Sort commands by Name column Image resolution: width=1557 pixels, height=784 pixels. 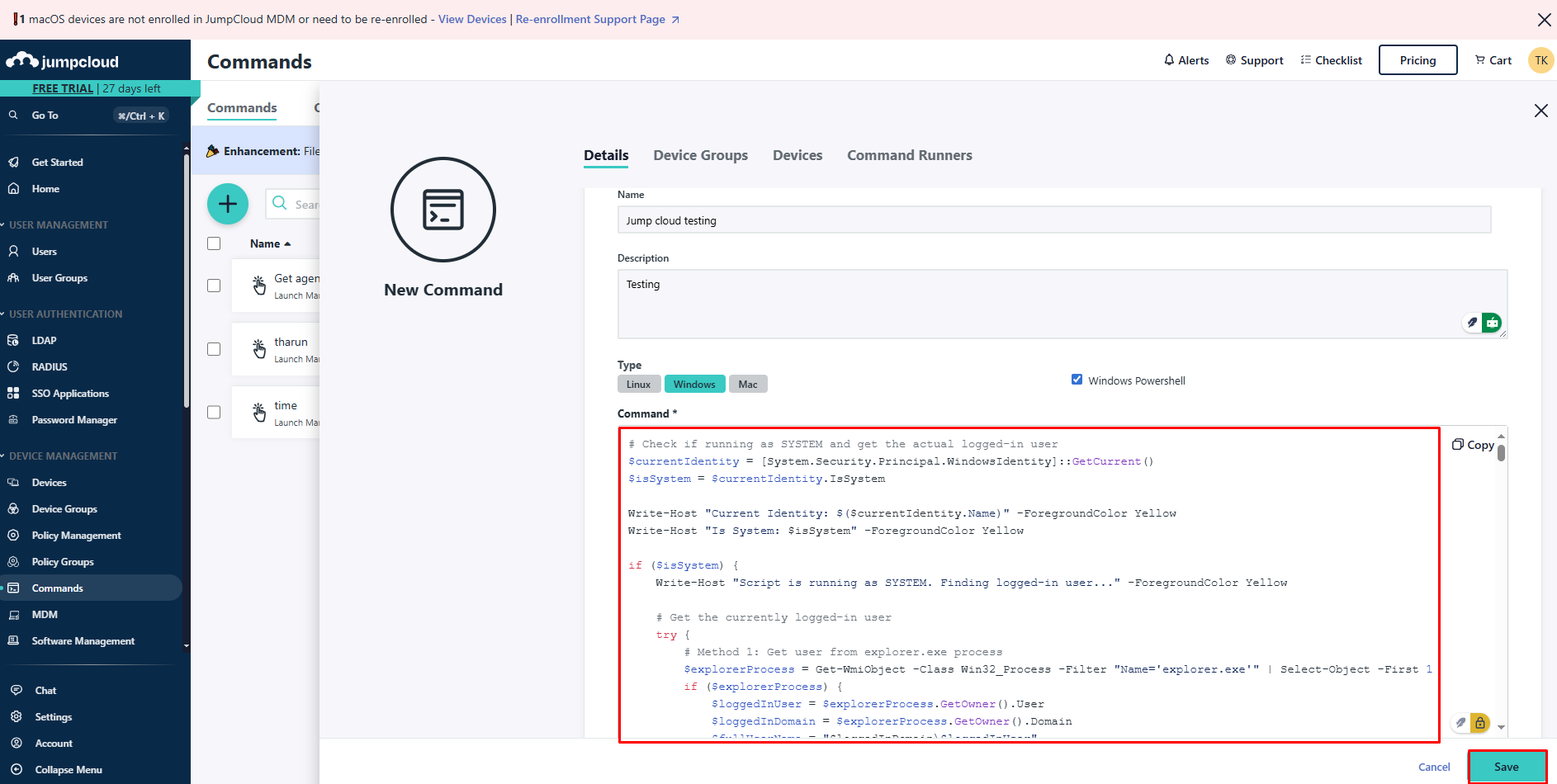(x=270, y=243)
